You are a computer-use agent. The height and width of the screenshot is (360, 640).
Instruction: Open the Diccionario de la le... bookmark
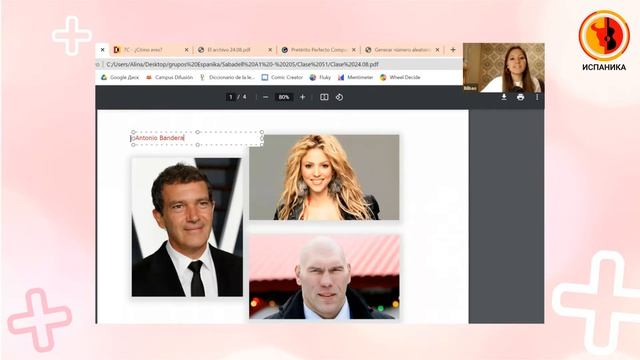tap(227, 77)
